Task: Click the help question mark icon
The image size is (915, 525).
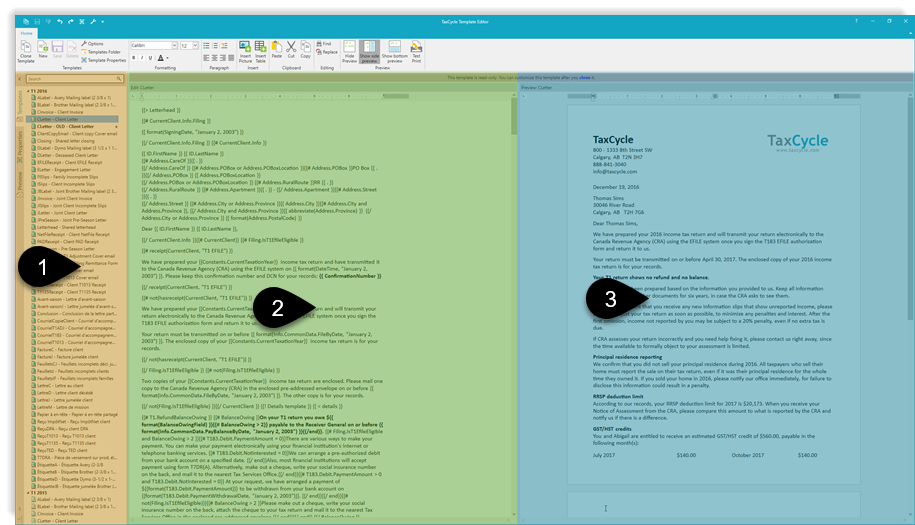Action: click(857, 21)
